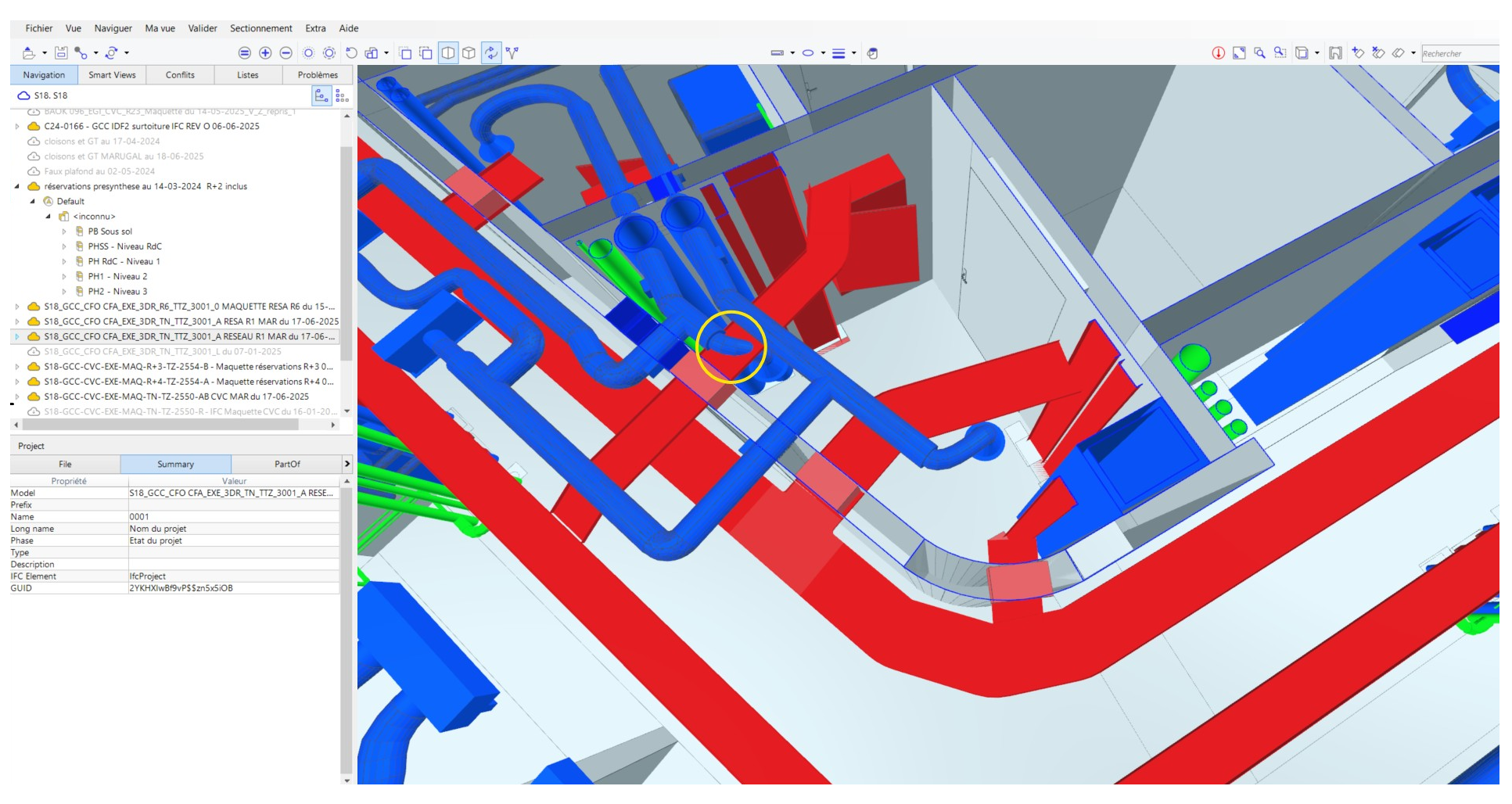Click the red alert issue icon
This screenshot has width=1512, height=804.
[1218, 53]
